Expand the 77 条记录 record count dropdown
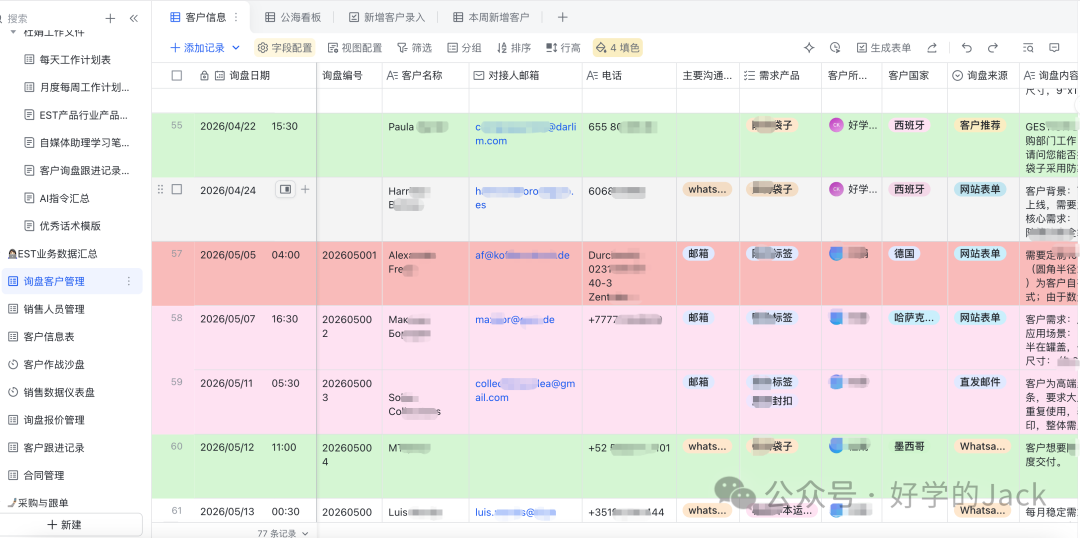Image resolution: width=1080 pixels, height=538 pixels. click(283, 533)
